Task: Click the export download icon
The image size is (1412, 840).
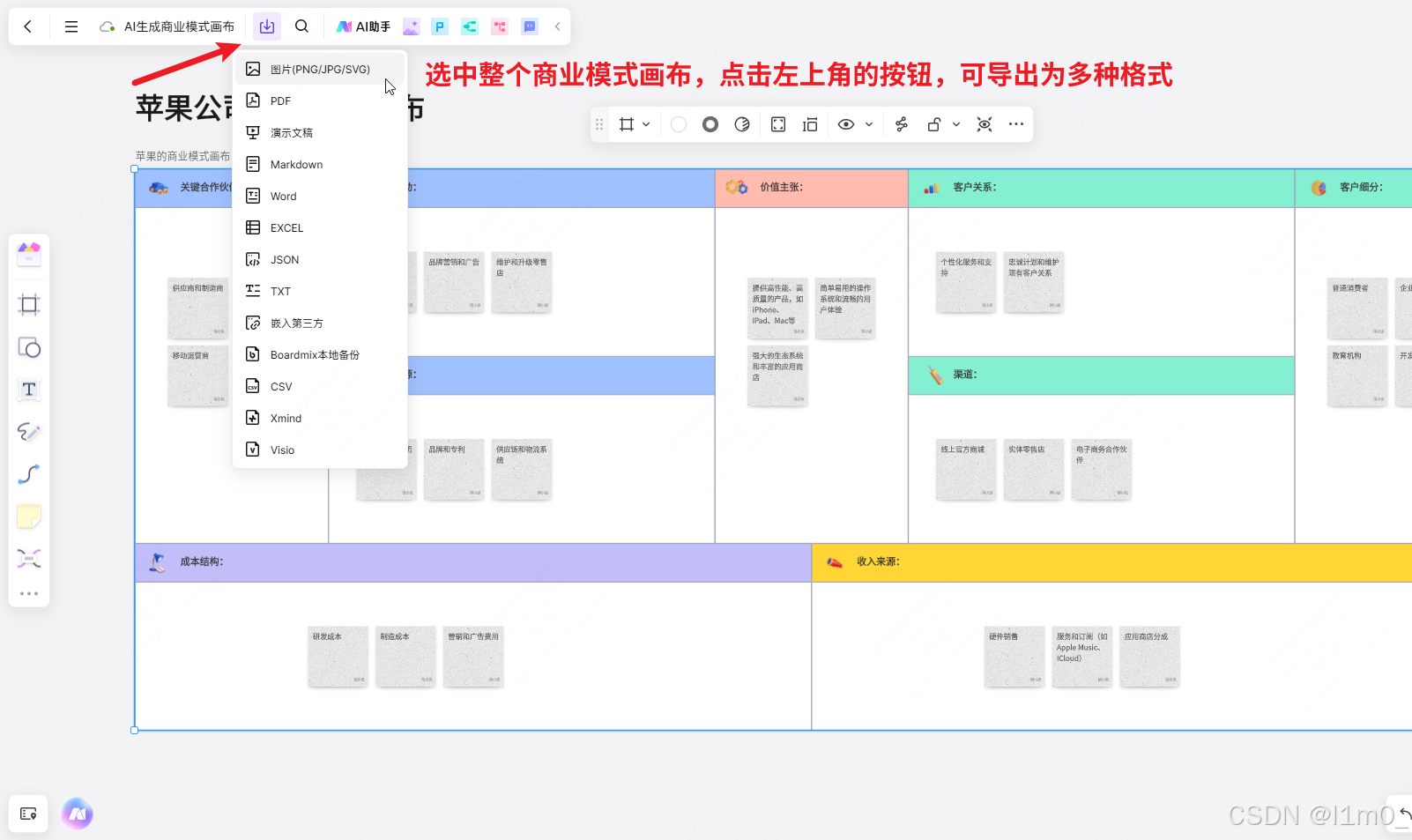Action: click(267, 26)
